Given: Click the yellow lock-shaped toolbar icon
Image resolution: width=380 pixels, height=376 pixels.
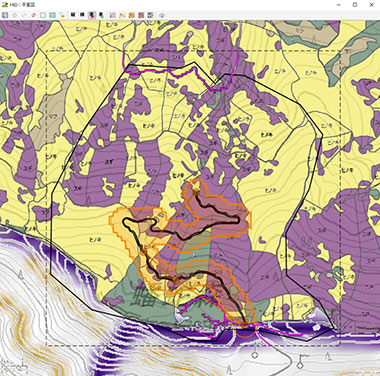Looking at the screenshot, I should point(62,15).
